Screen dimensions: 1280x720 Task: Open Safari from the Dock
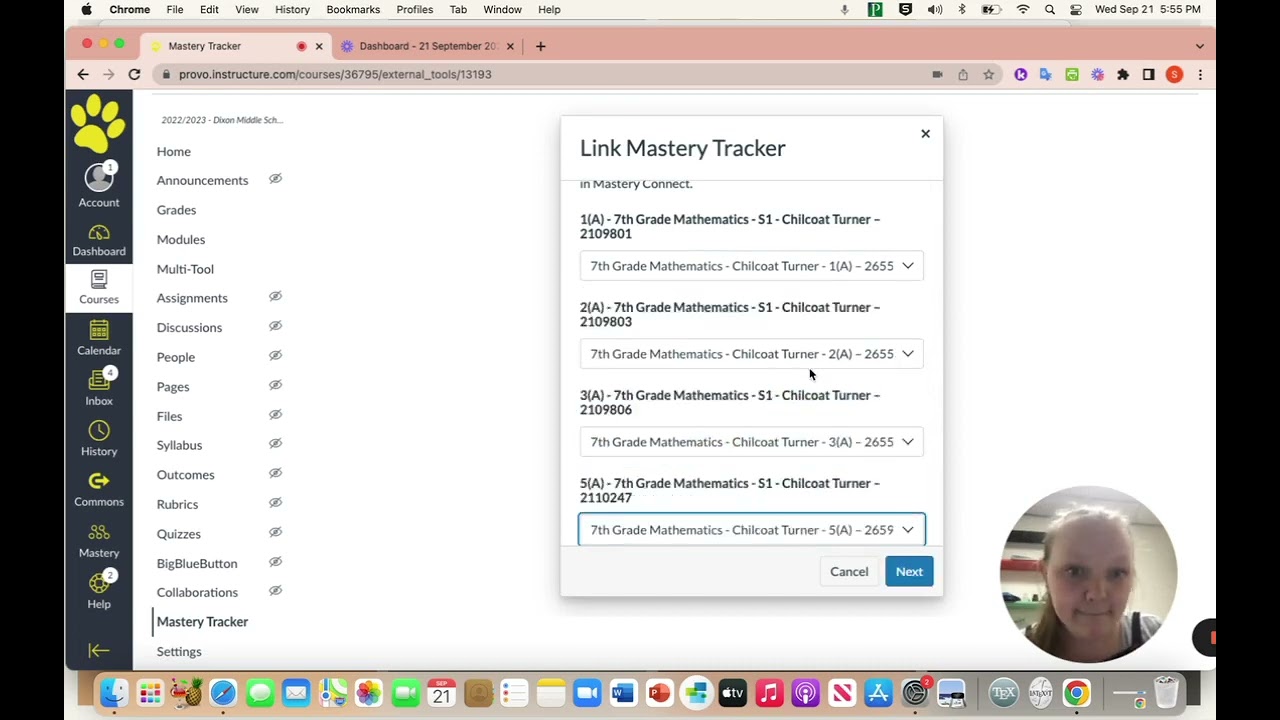tap(223, 692)
